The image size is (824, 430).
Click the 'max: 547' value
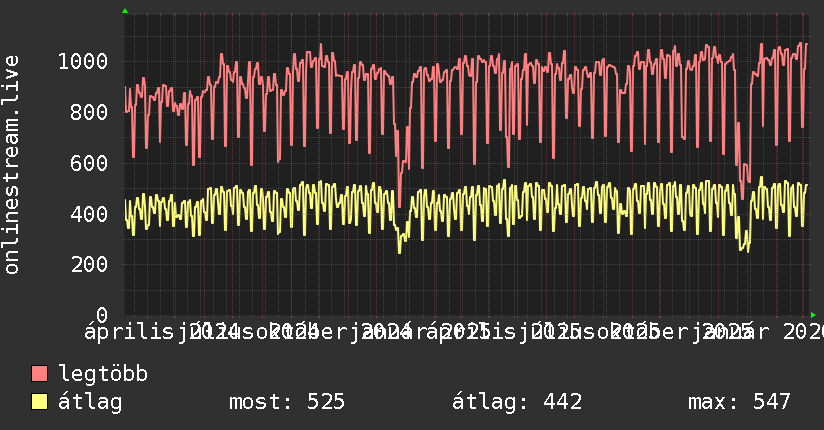click(739, 402)
